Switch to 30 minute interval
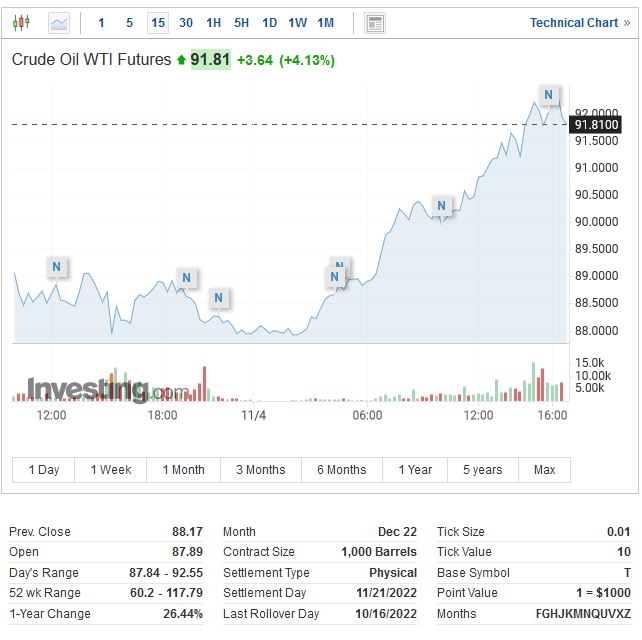This screenshot has width=642, height=640. (x=186, y=22)
